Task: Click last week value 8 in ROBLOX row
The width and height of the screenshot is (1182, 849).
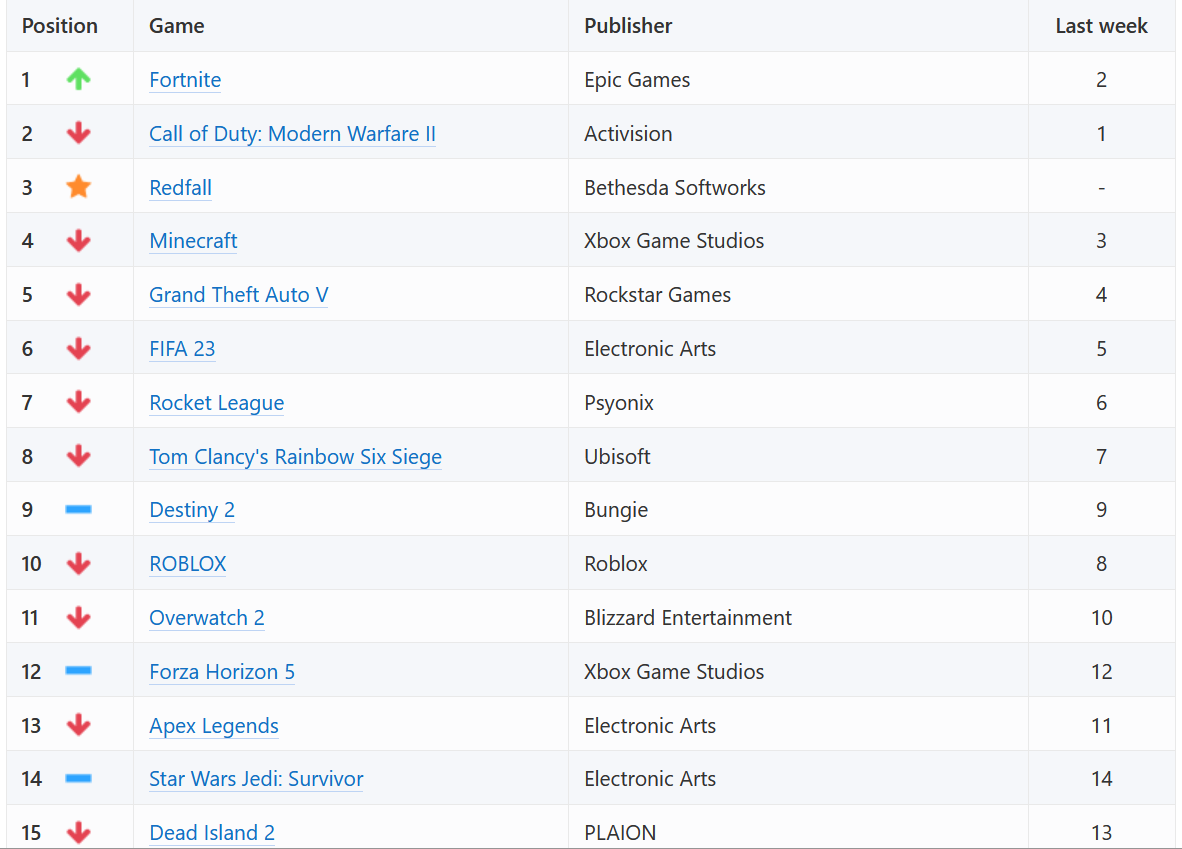Action: click(1101, 564)
